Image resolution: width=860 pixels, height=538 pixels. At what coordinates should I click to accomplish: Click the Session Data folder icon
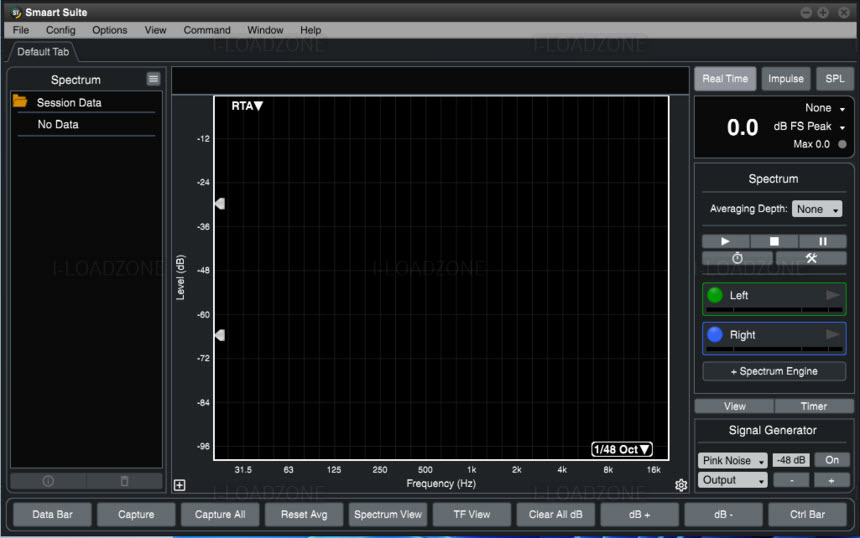(20, 101)
